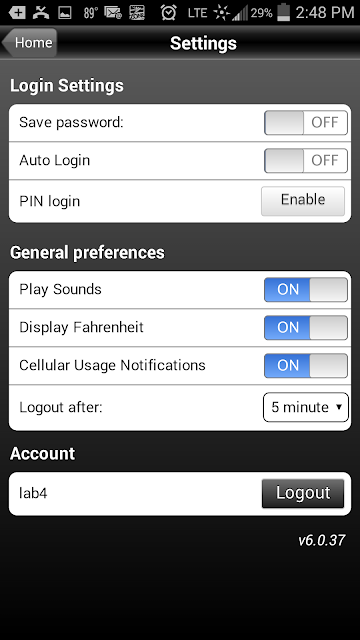Turn on the Auto Login switch
The image size is (360, 640).
pos(306,160)
